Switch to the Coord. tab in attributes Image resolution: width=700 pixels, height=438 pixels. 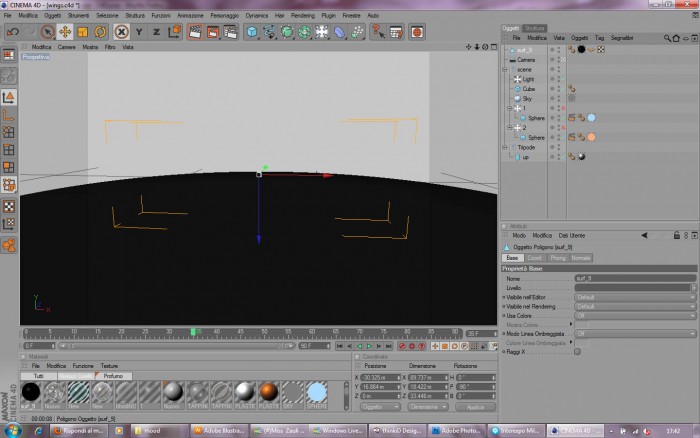click(534, 258)
